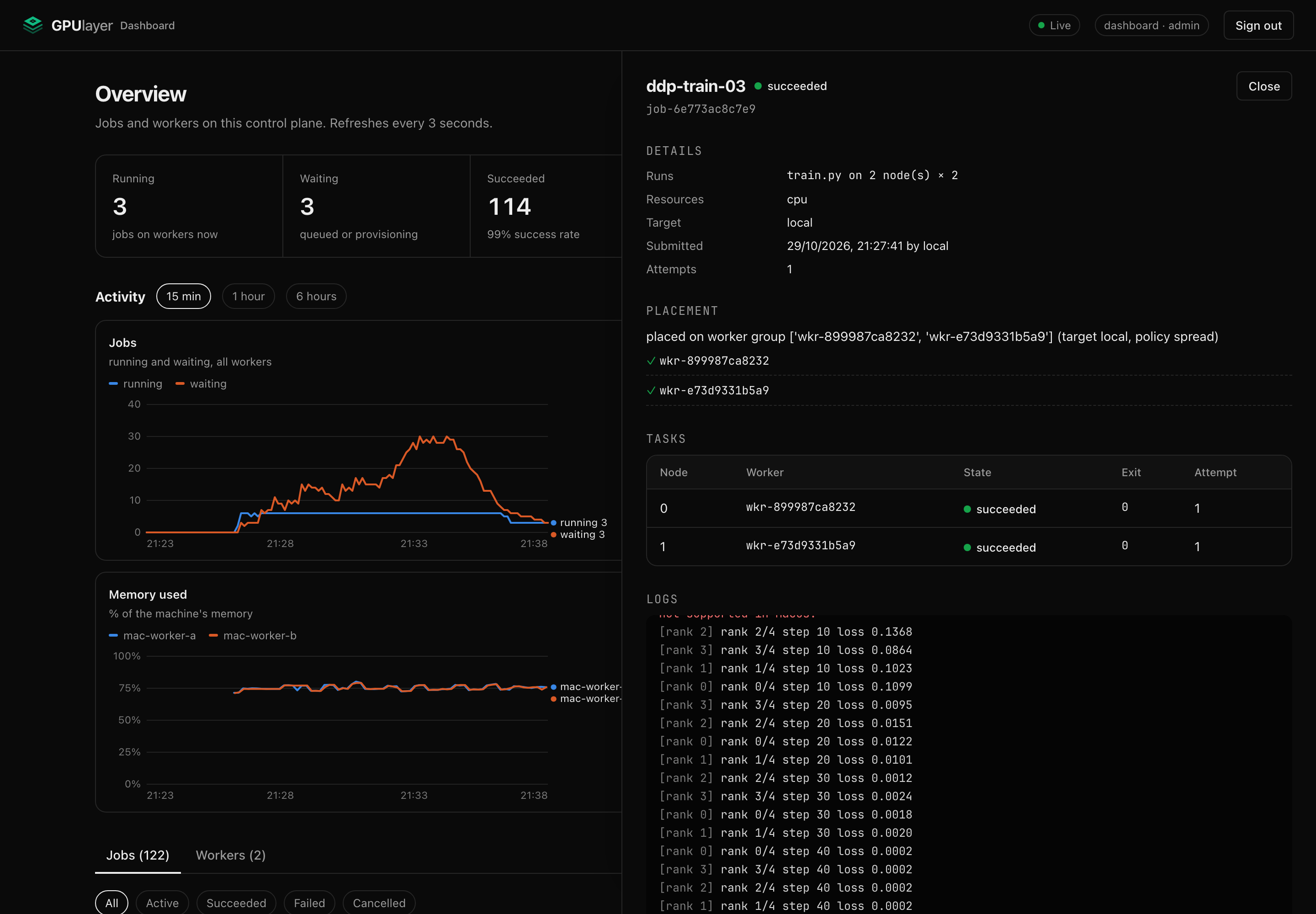
Task: Click the green state dot in task row 1
Action: (967, 547)
